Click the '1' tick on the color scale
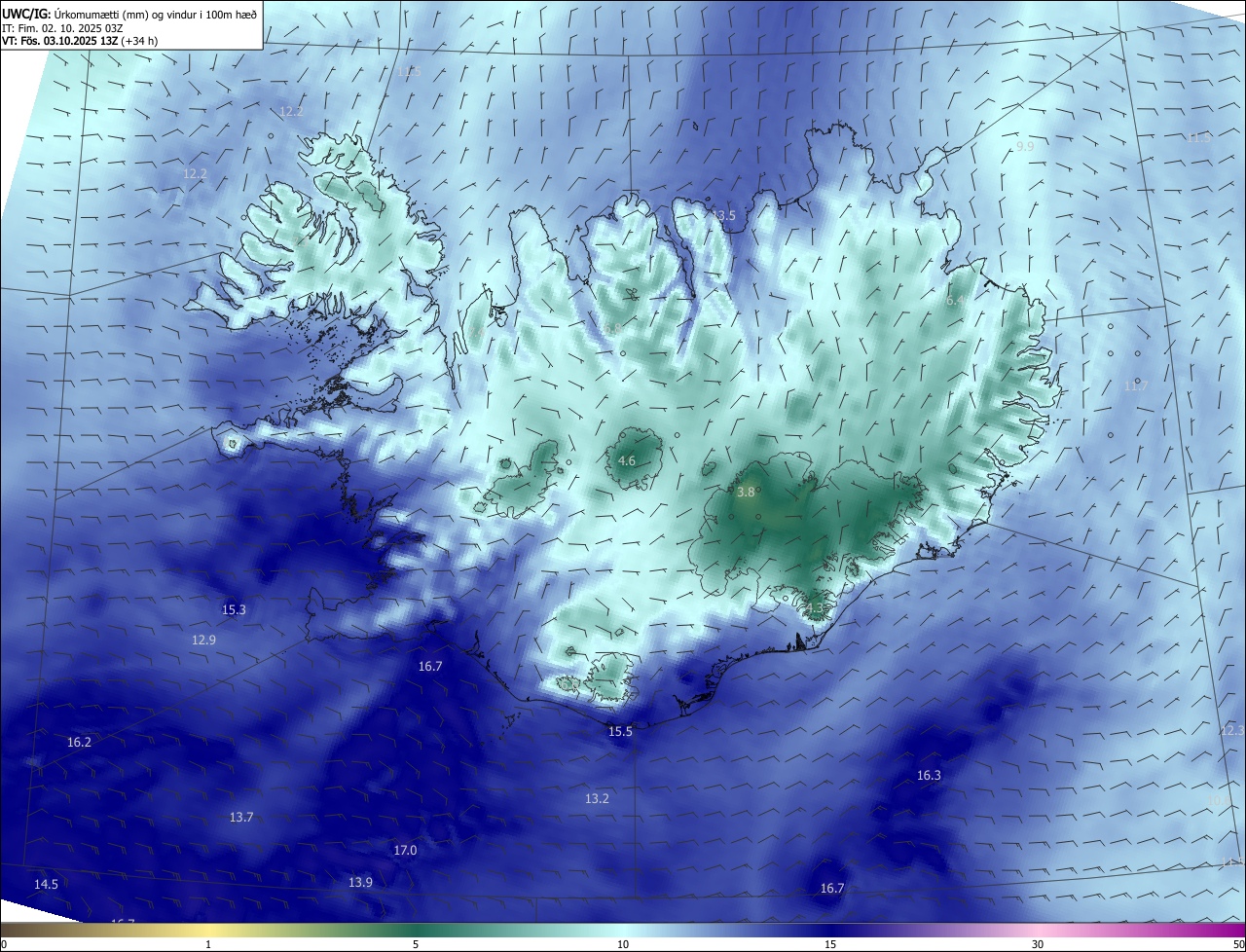Viewport: 1246px width, 952px height. pos(208,944)
